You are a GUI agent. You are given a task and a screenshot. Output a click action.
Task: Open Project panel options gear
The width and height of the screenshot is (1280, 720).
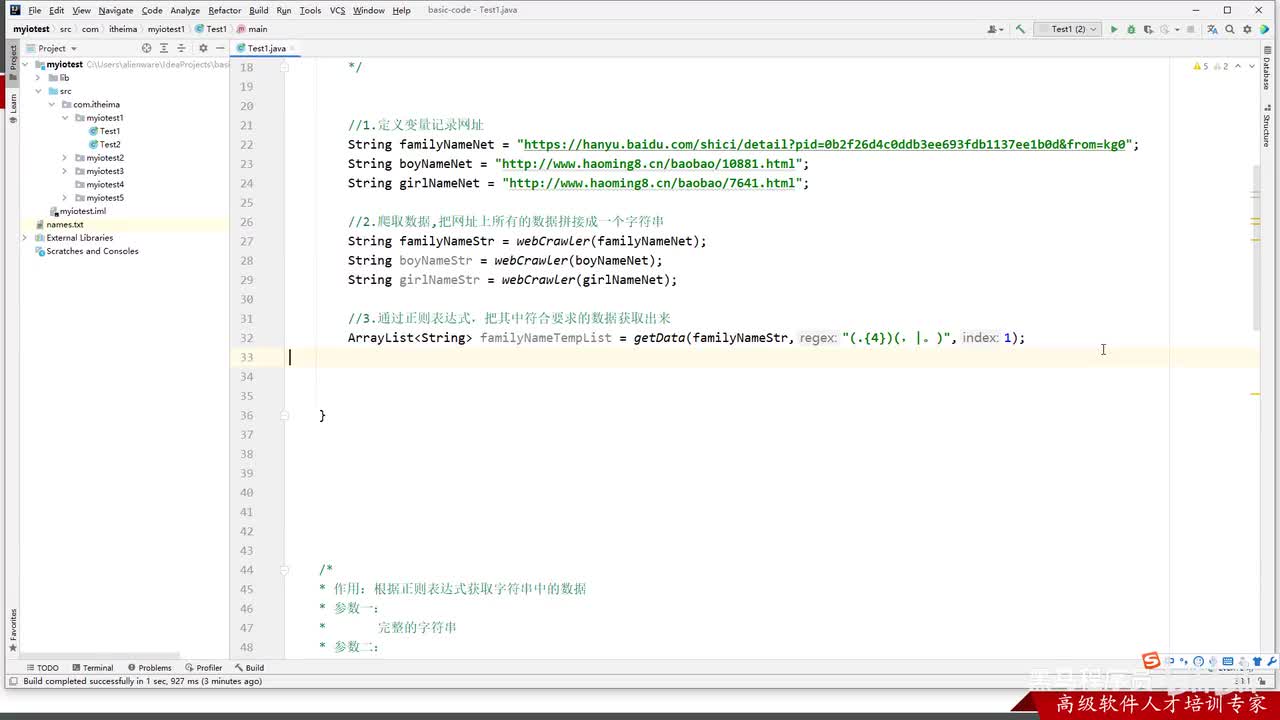203,48
